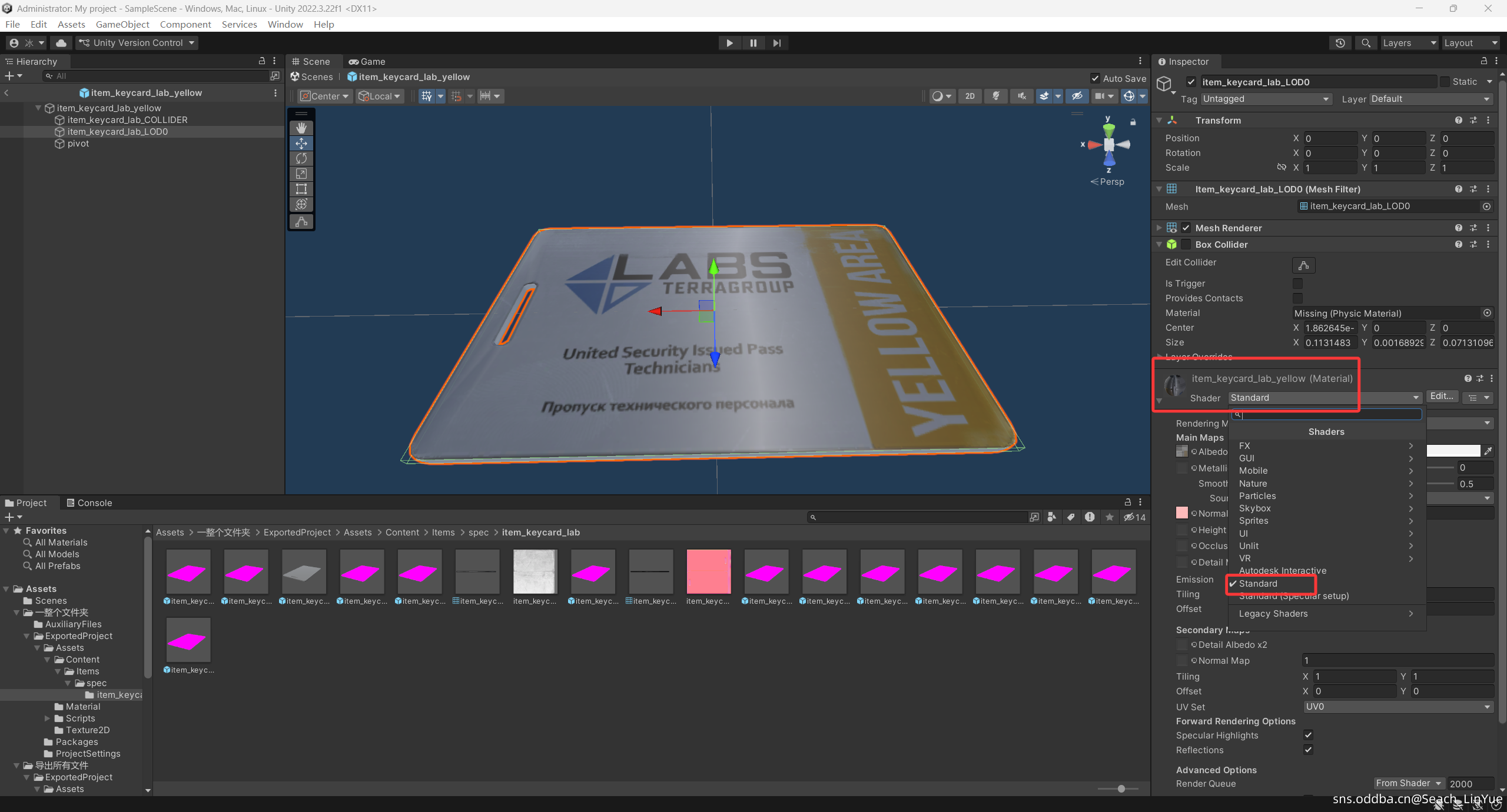Open Undo History icon in toolbar
The width and height of the screenshot is (1507, 812).
pyautogui.click(x=1340, y=43)
